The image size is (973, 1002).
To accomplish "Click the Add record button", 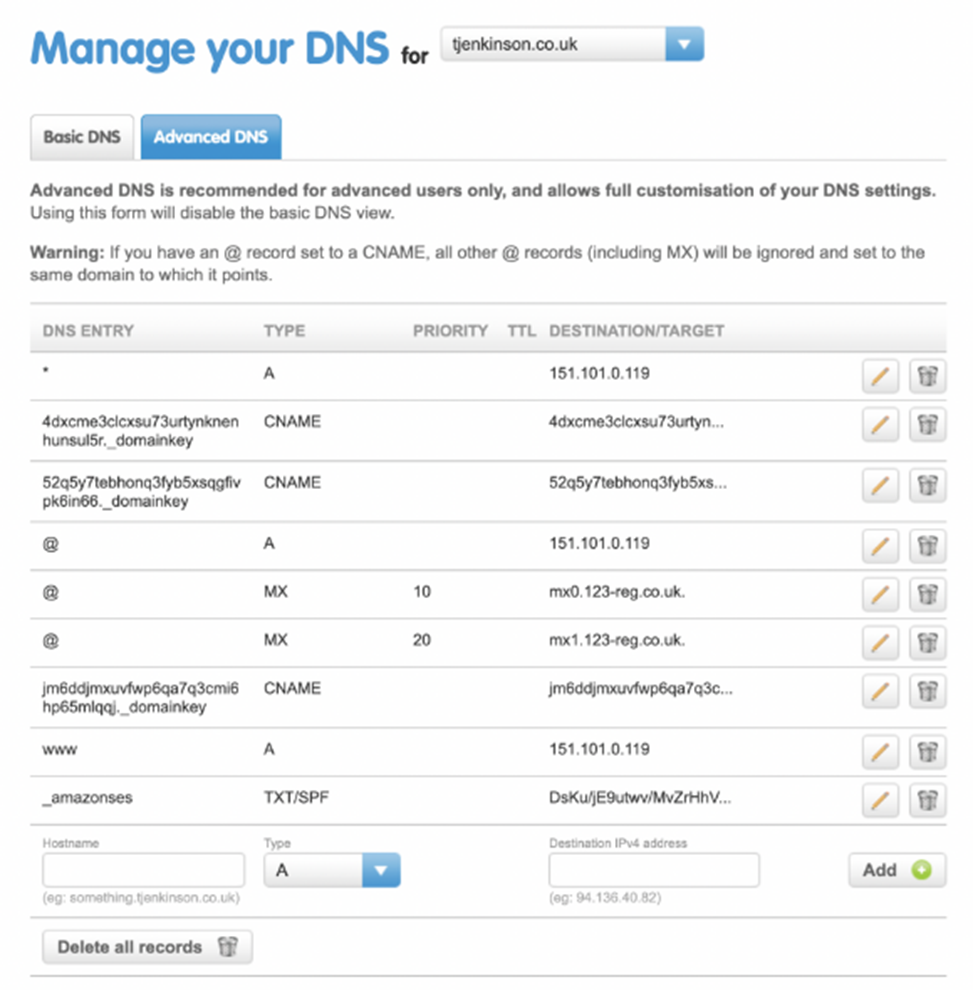I will point(896,870).
